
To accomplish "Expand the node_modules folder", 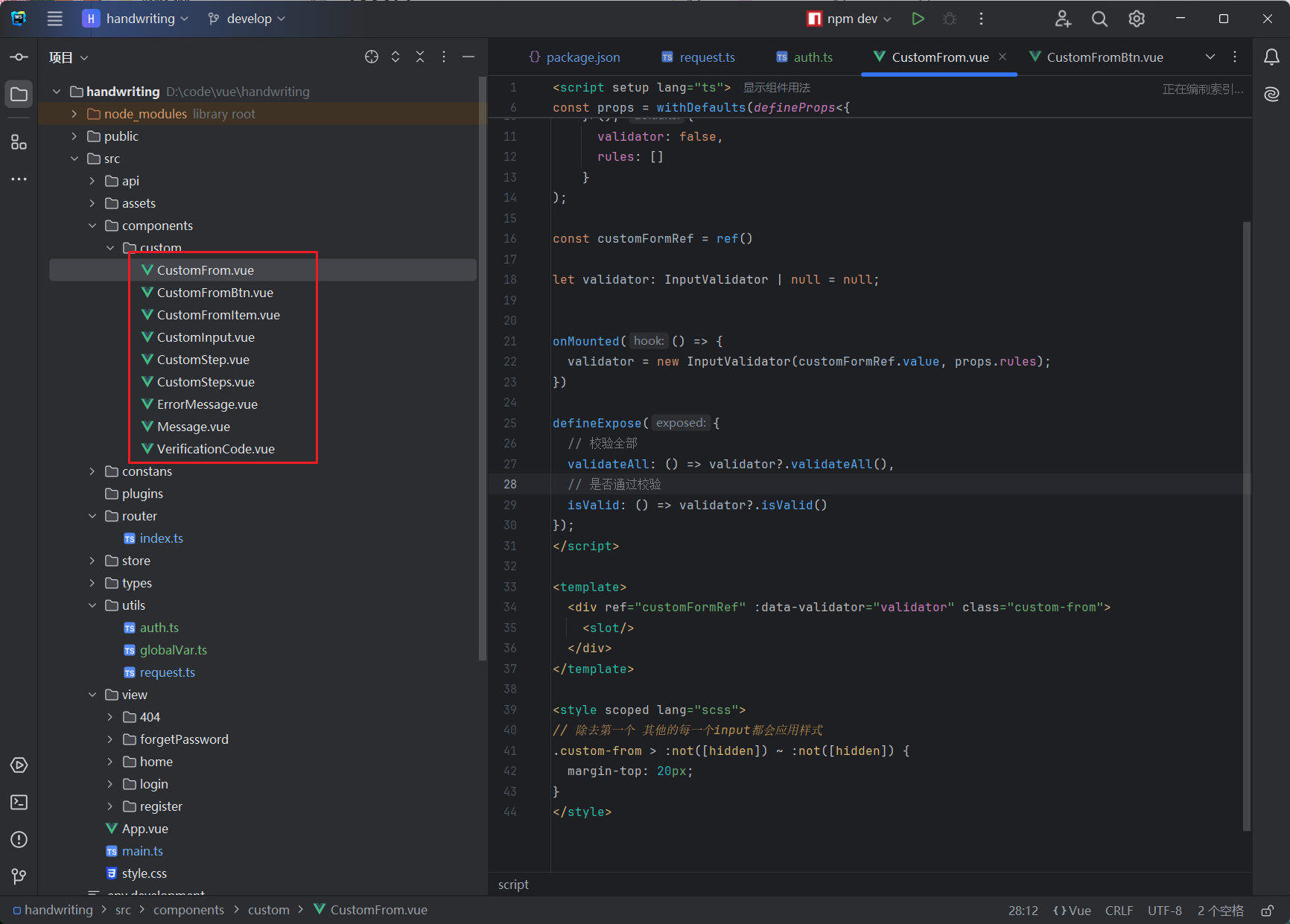I will tap(74, 114).
